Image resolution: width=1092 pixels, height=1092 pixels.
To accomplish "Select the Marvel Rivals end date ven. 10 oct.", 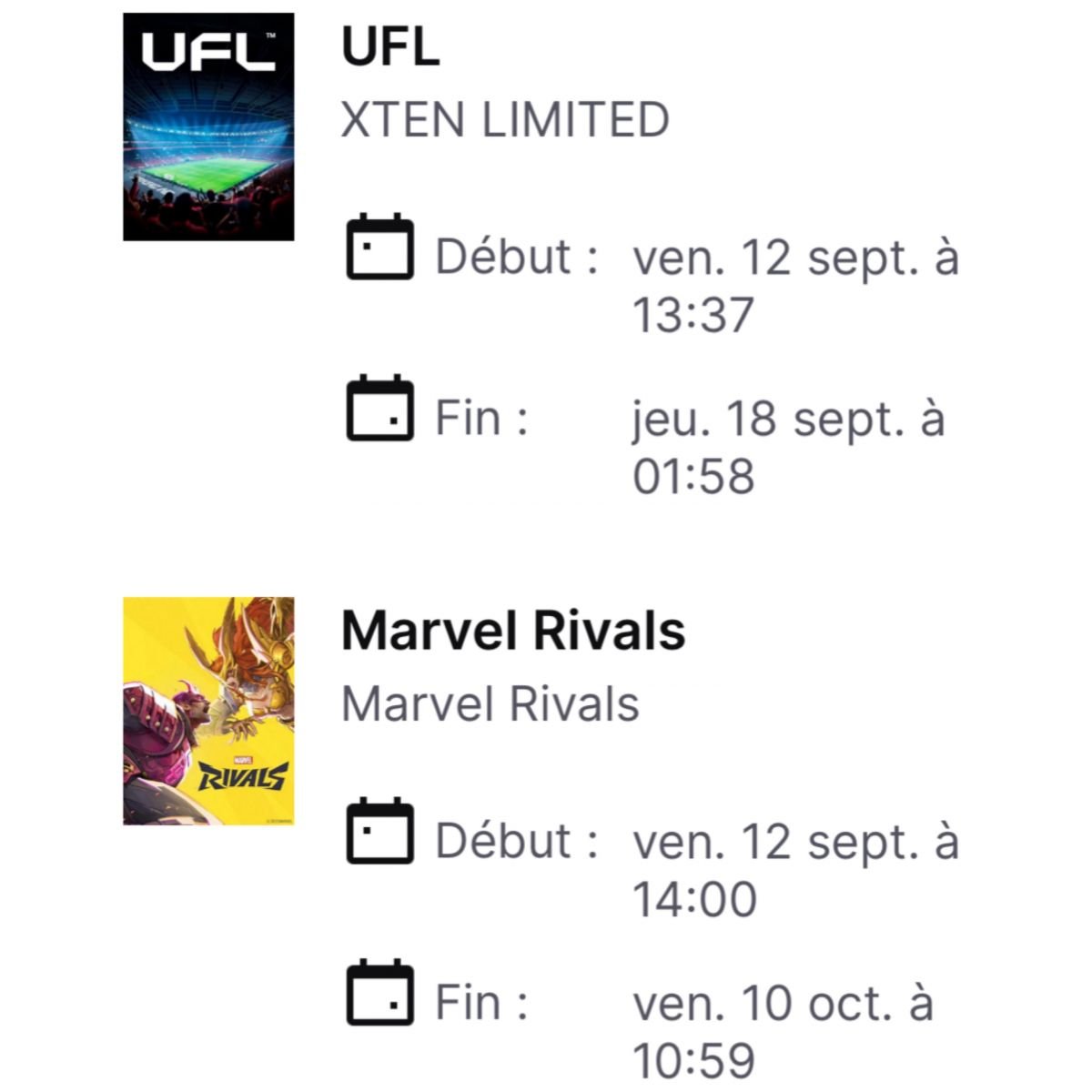I will pos(783,1004).
